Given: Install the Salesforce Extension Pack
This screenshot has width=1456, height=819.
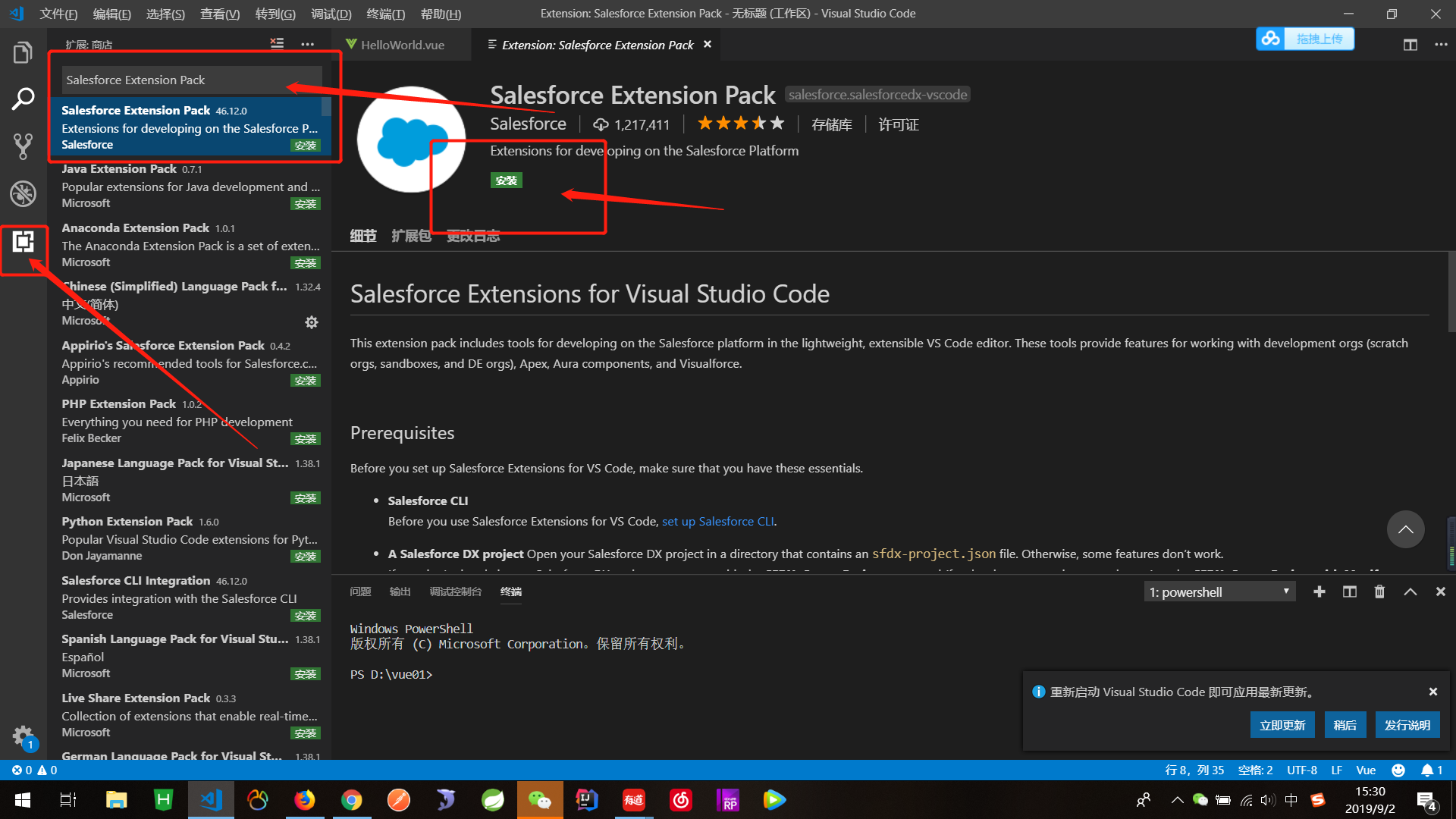Looking at the screenshot, I should pyautogui.click(x=507, y=180).
